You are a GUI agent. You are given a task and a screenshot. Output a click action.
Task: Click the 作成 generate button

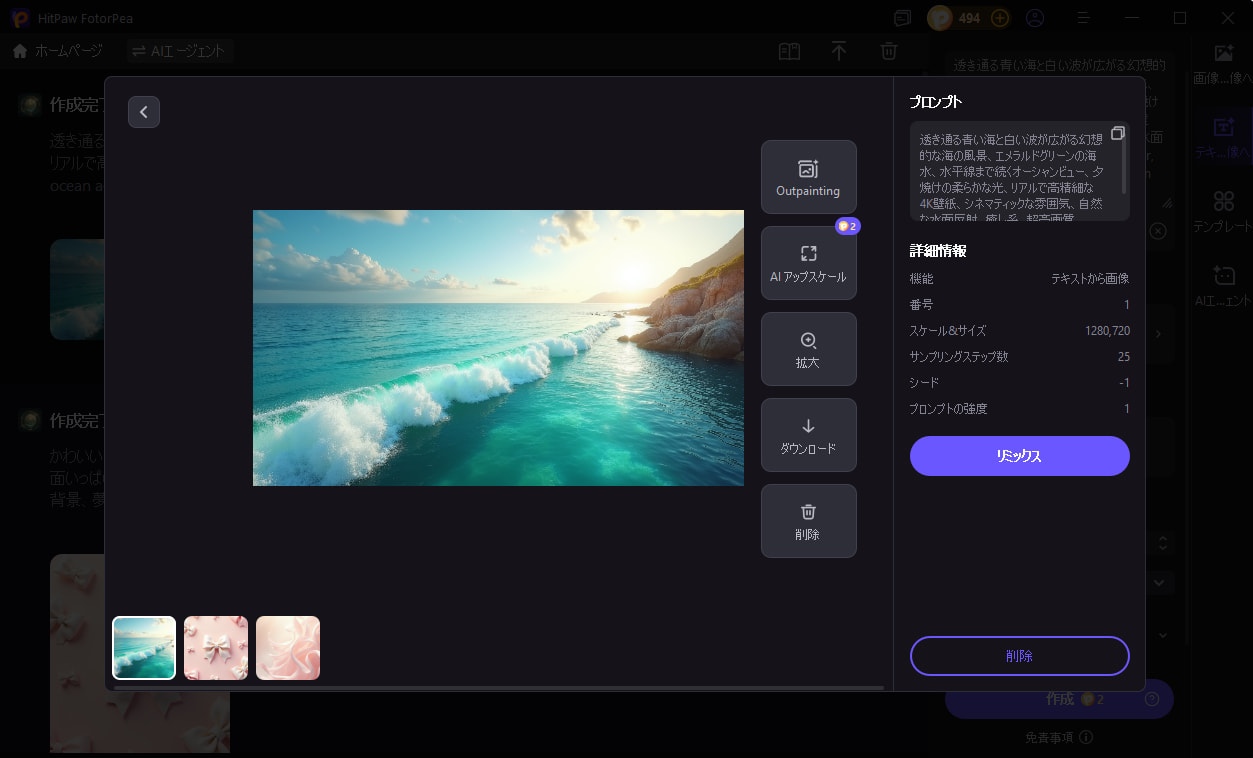tap(1059, 699)
